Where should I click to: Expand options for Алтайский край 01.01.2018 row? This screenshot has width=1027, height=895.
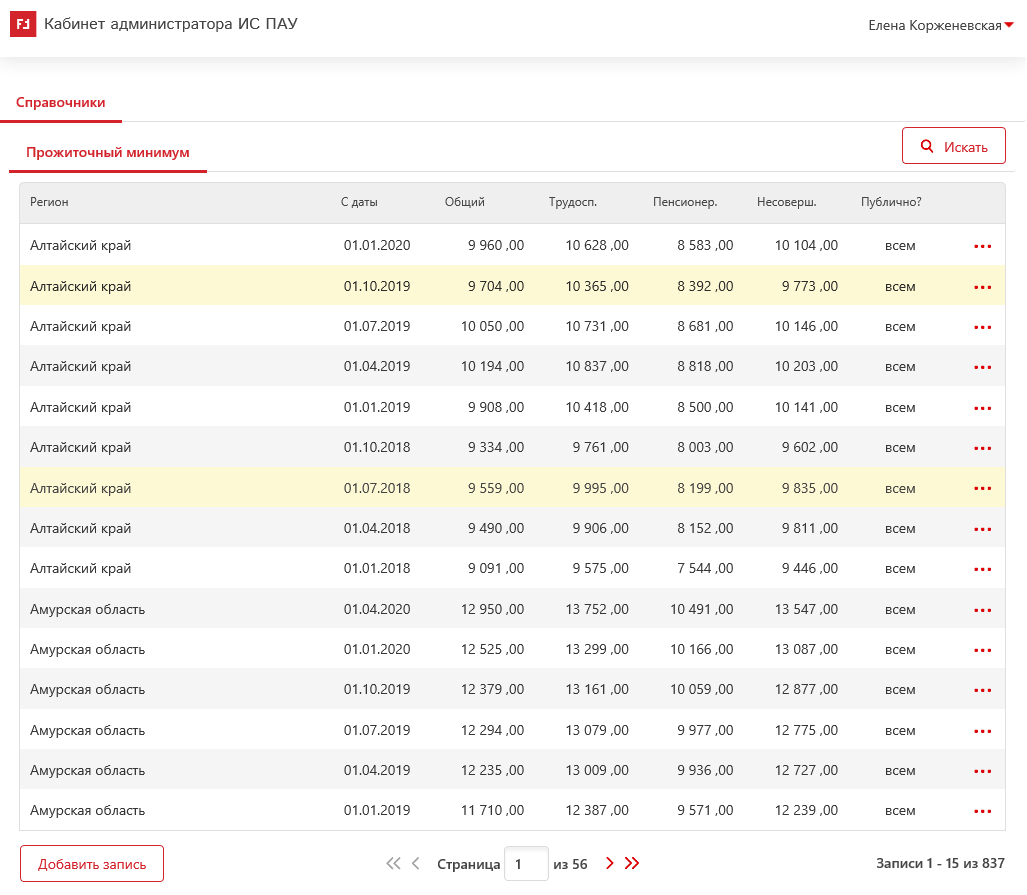(x=982, y=569)
